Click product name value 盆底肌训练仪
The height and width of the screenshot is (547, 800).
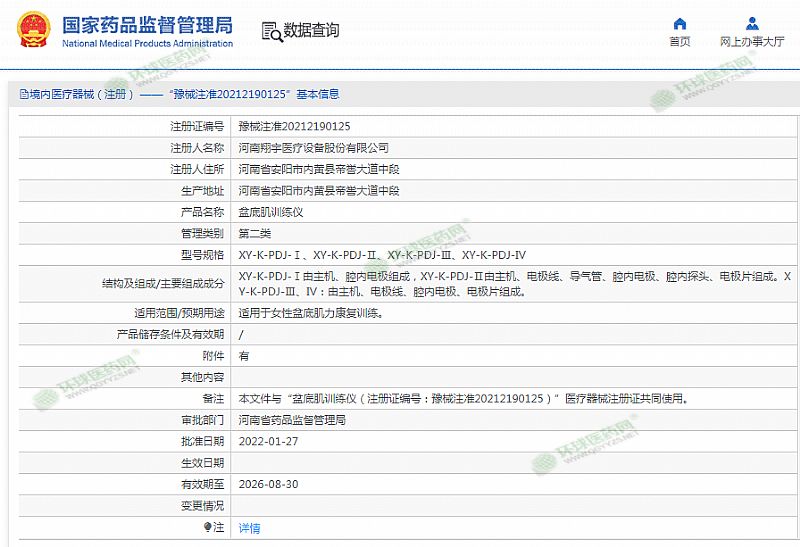coord(270,212)
